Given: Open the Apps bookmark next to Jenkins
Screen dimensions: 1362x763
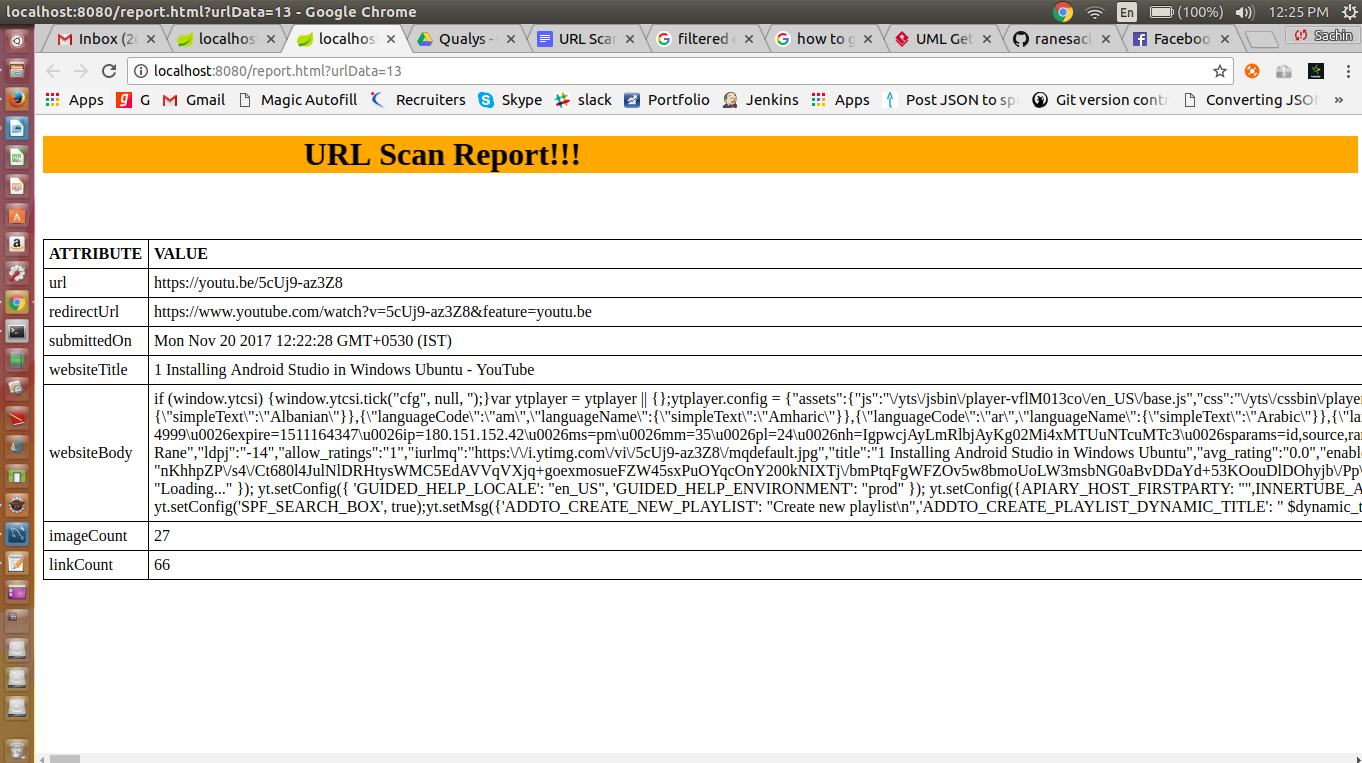Looking at the screenshot, I should coord(841,100).
